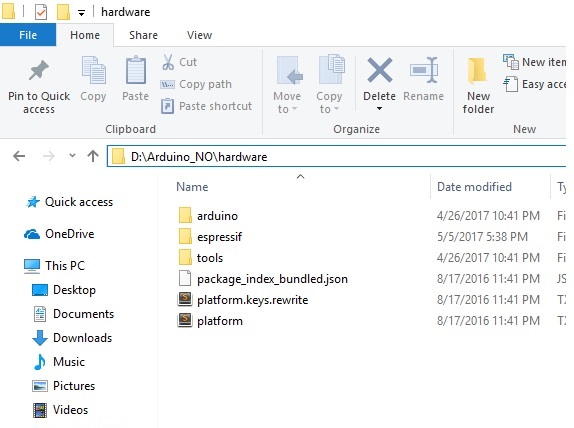Select the espressif folder in the file list
The image size is (574, 428).
pyautogui.click(x=219, y=237)
